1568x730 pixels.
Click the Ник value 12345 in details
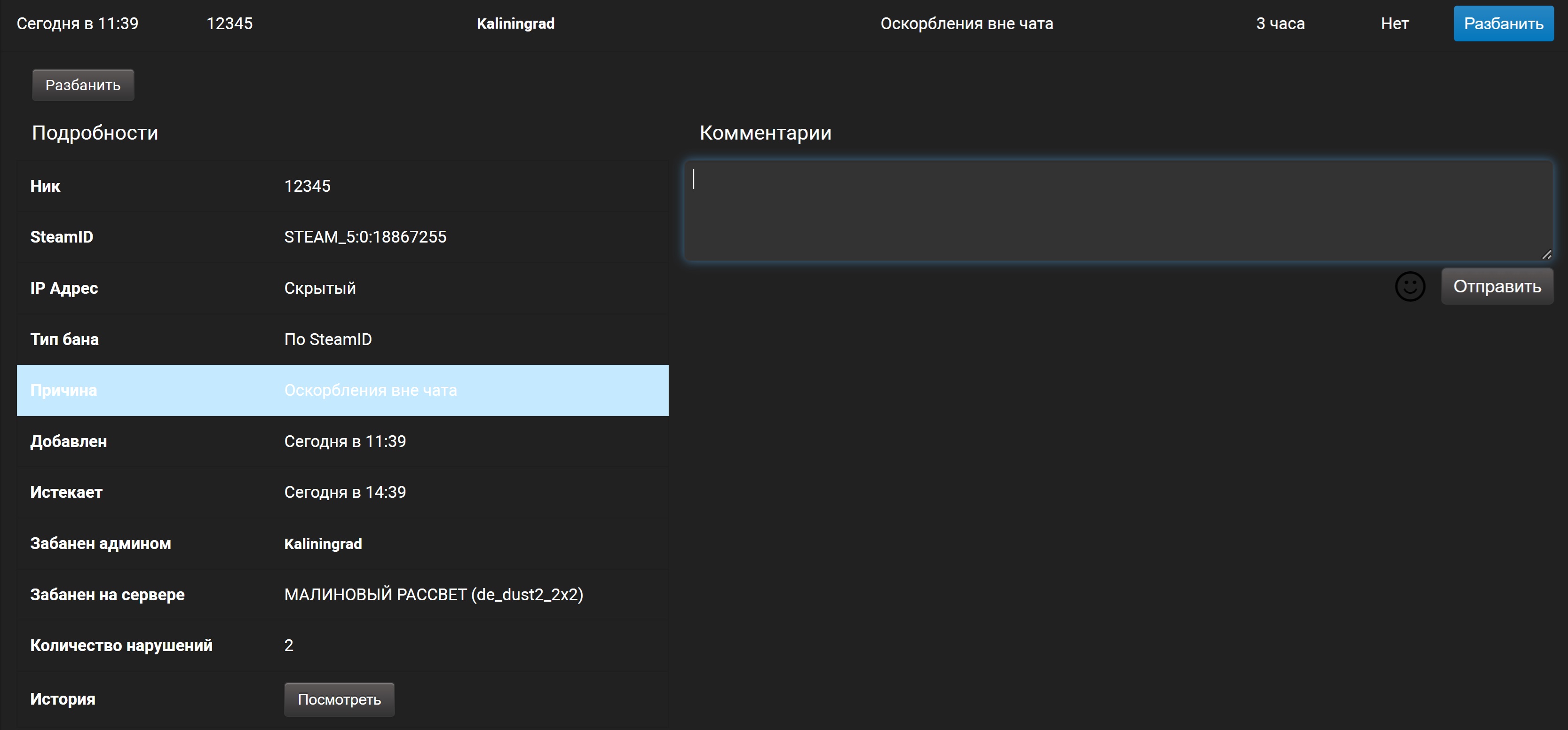click(x=307, y=186)
